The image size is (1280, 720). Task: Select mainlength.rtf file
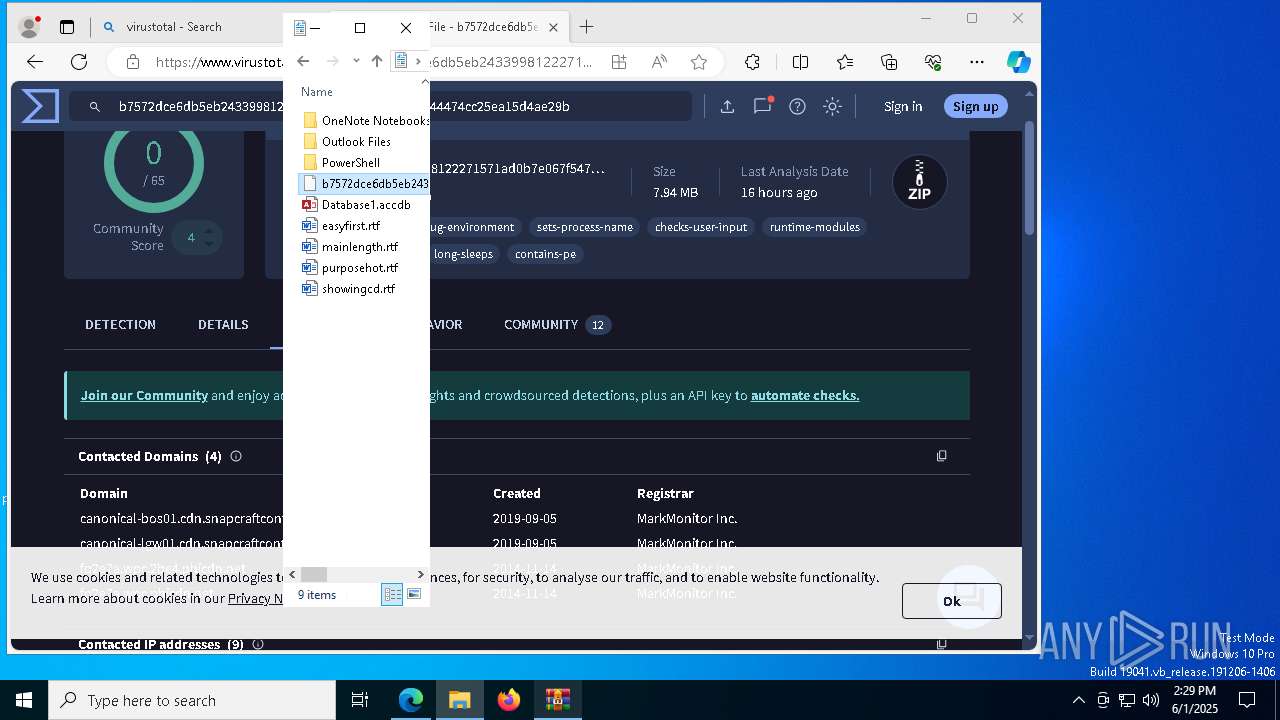(x=350, y=246)
